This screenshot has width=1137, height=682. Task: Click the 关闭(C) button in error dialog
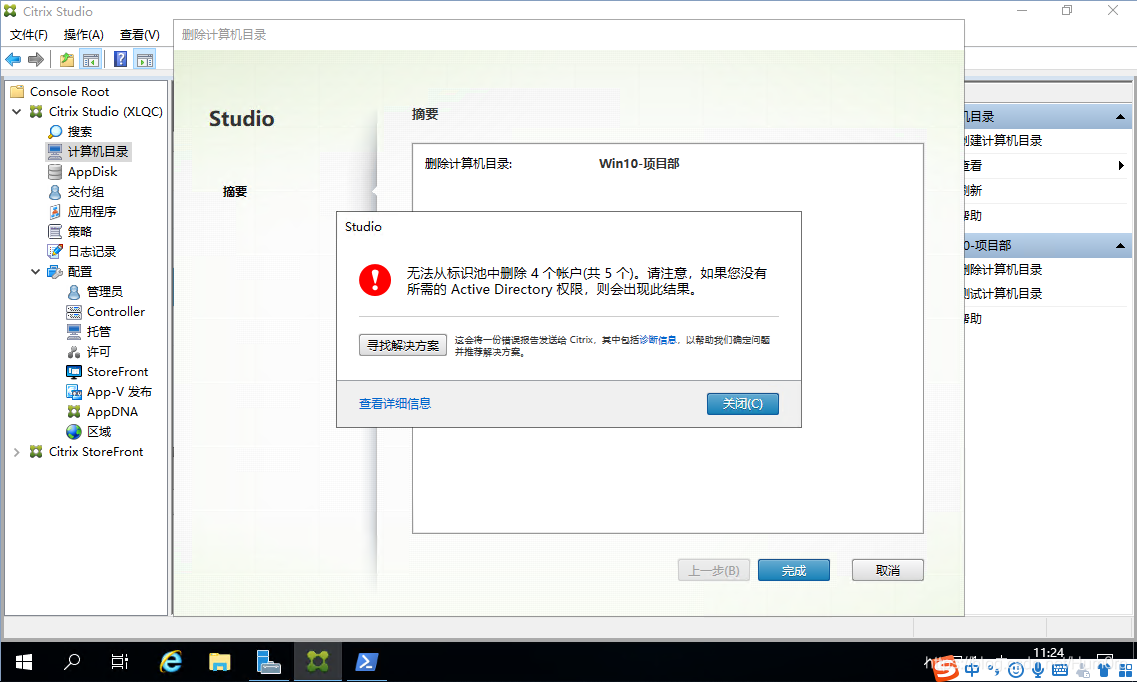(742, 404)
